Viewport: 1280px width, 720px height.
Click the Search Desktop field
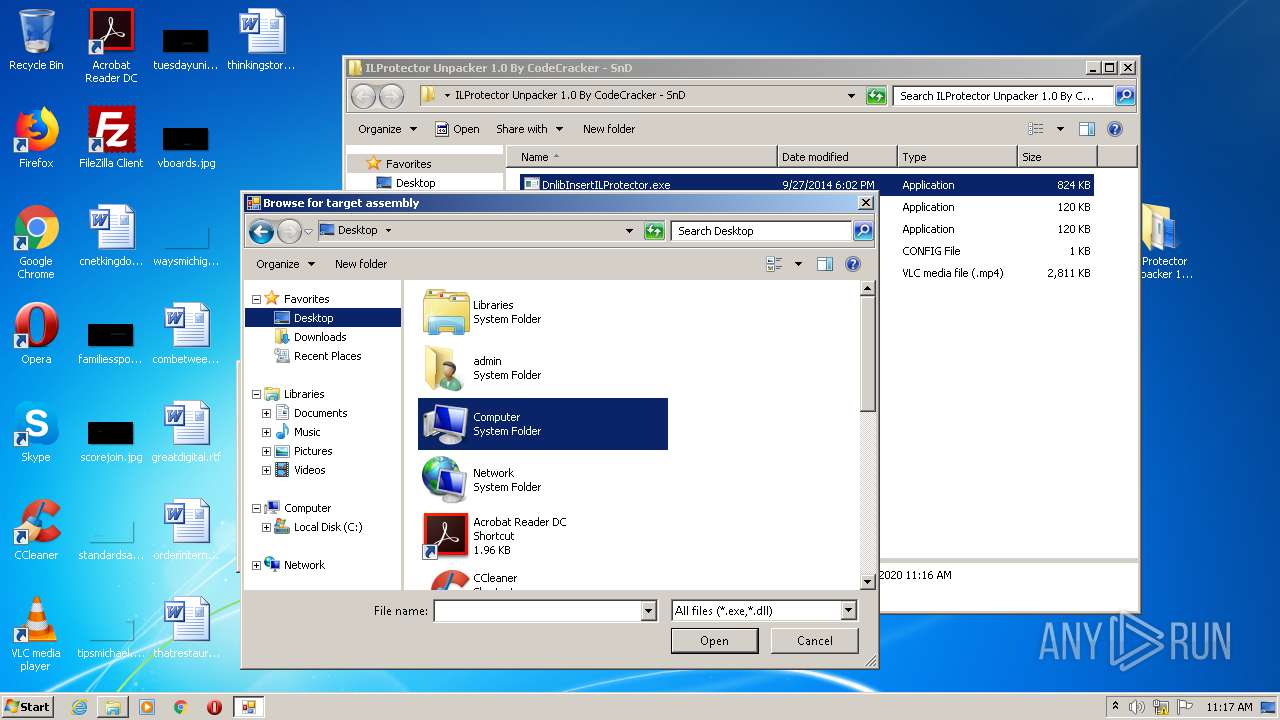click(x=762, y=231)
